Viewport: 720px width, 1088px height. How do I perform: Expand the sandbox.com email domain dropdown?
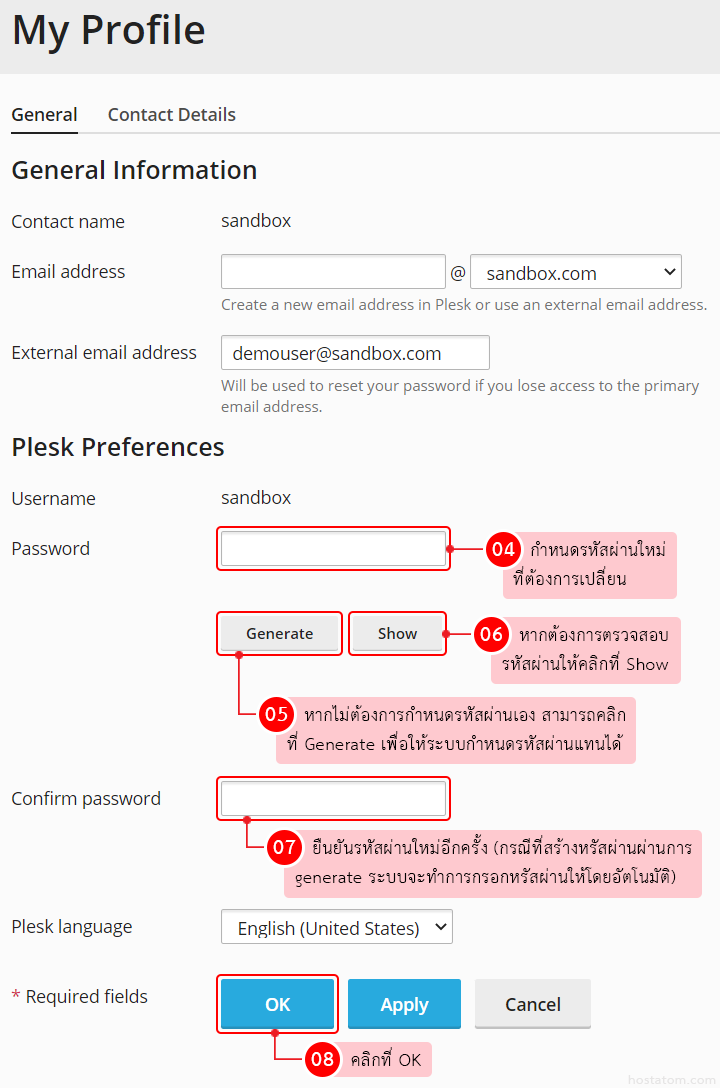(575, 272)
